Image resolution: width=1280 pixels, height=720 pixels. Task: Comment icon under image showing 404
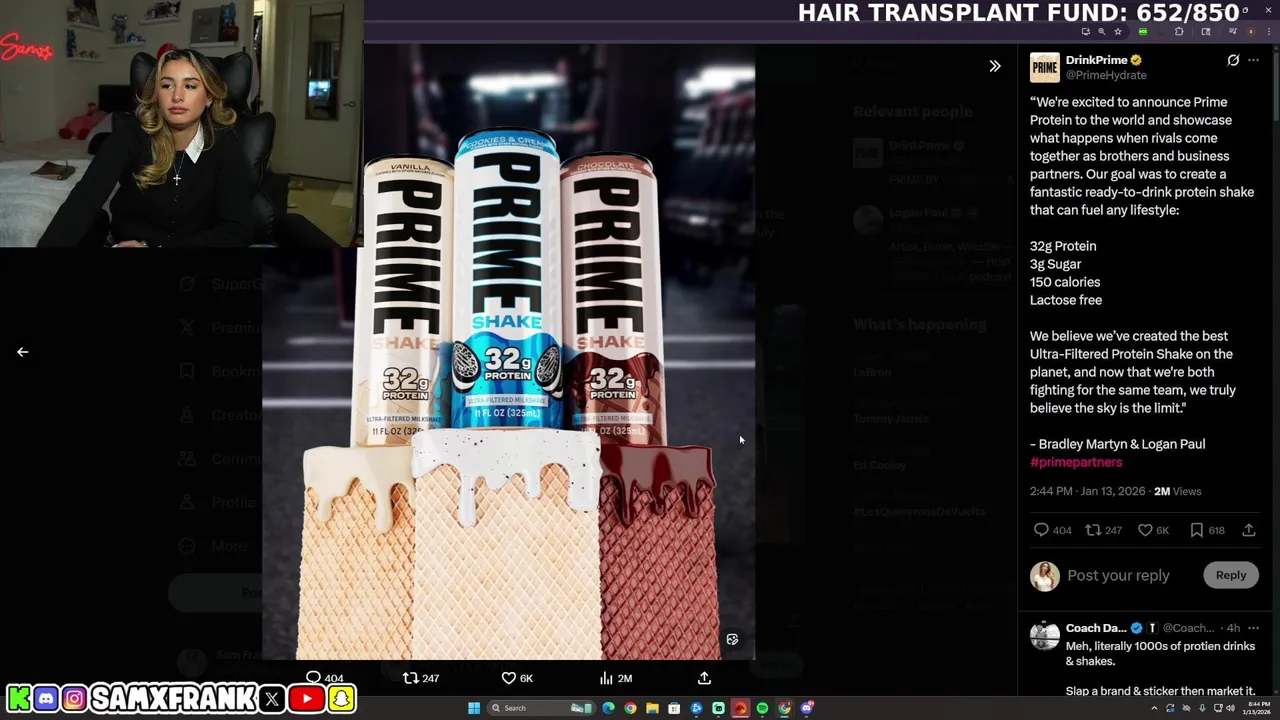point(313,678)
